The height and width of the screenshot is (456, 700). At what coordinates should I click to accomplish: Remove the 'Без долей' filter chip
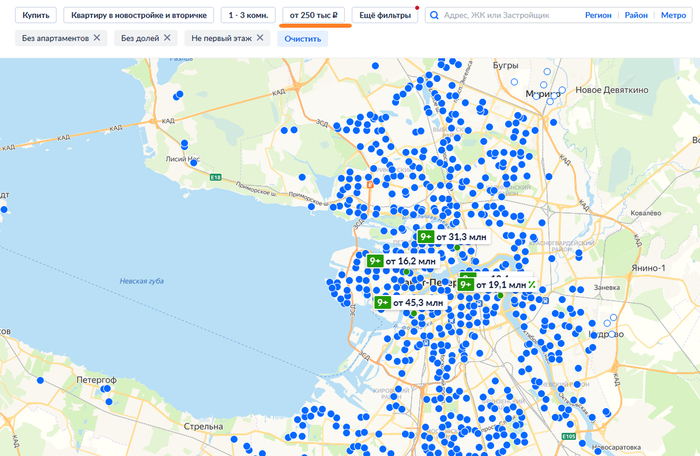coord(166,37)
